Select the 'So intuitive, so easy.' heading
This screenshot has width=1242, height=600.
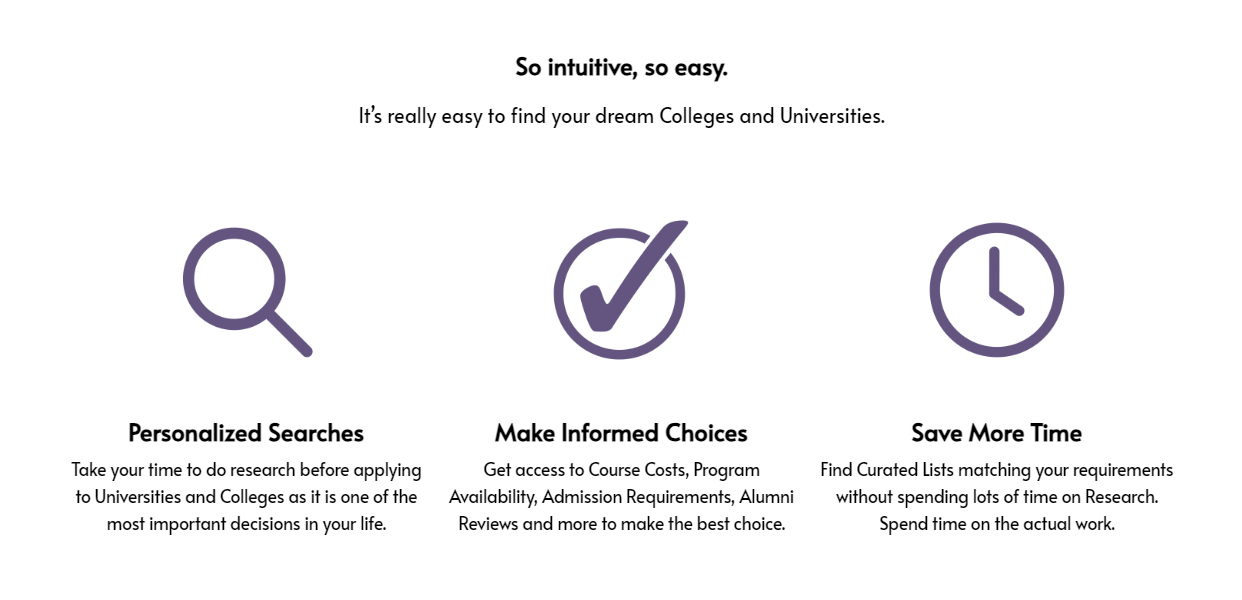[x=621, y=67]
